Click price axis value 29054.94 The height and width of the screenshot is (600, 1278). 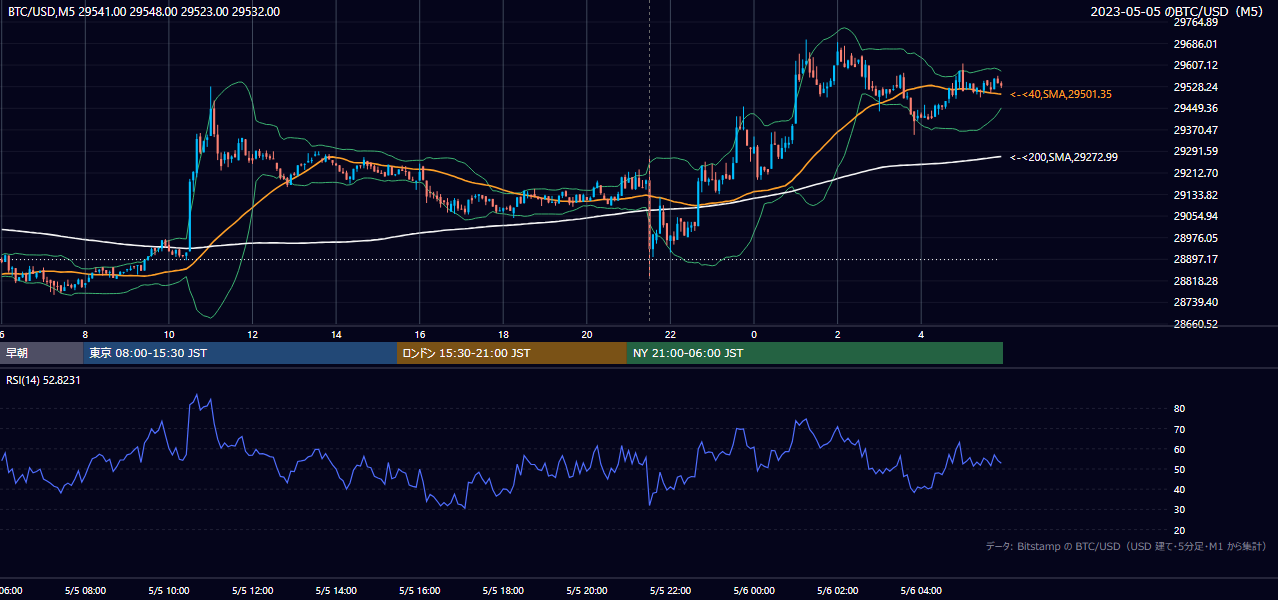click(1195, 216)
